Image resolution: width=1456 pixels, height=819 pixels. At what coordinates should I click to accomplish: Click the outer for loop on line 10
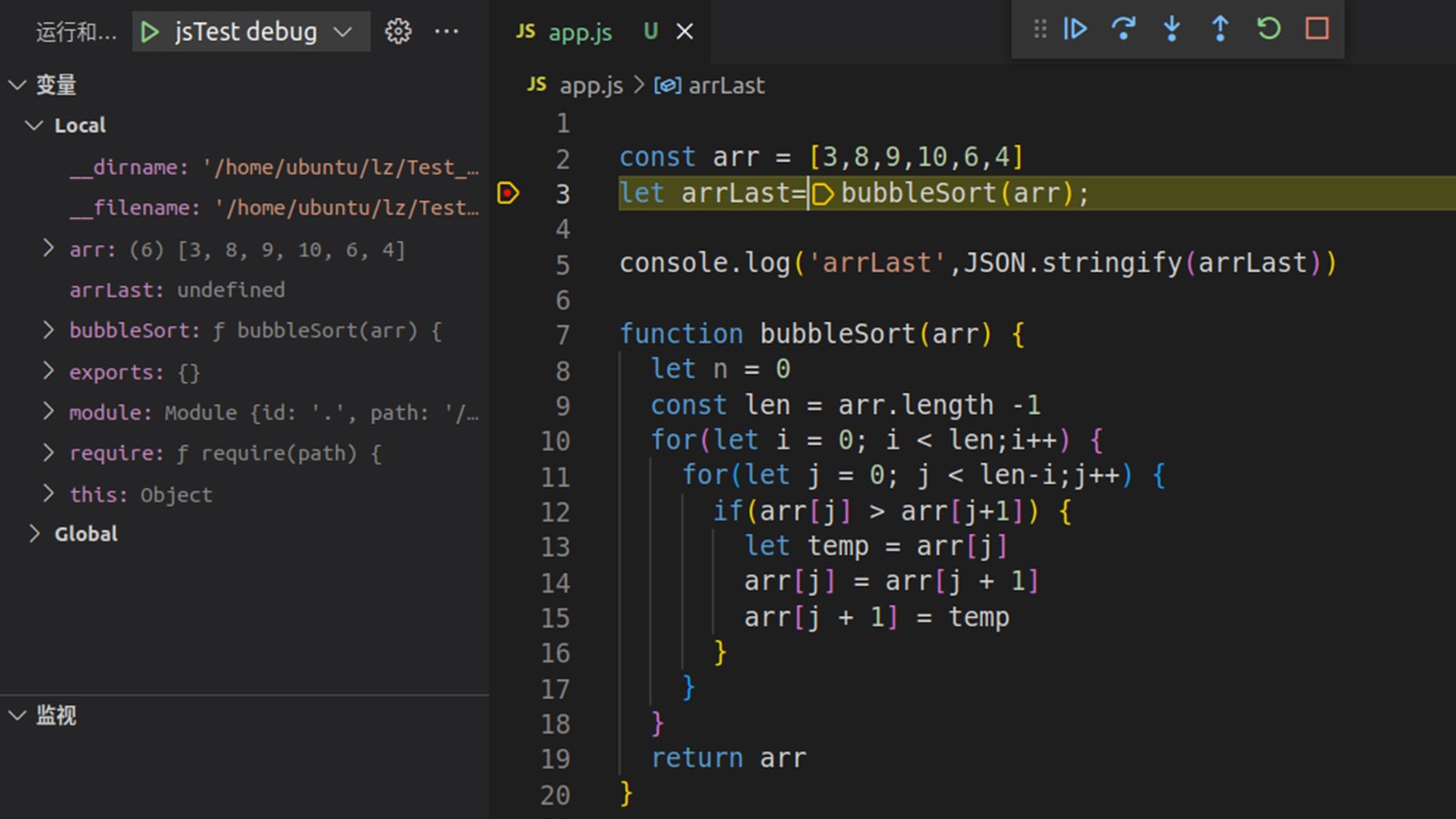point(876,440)
